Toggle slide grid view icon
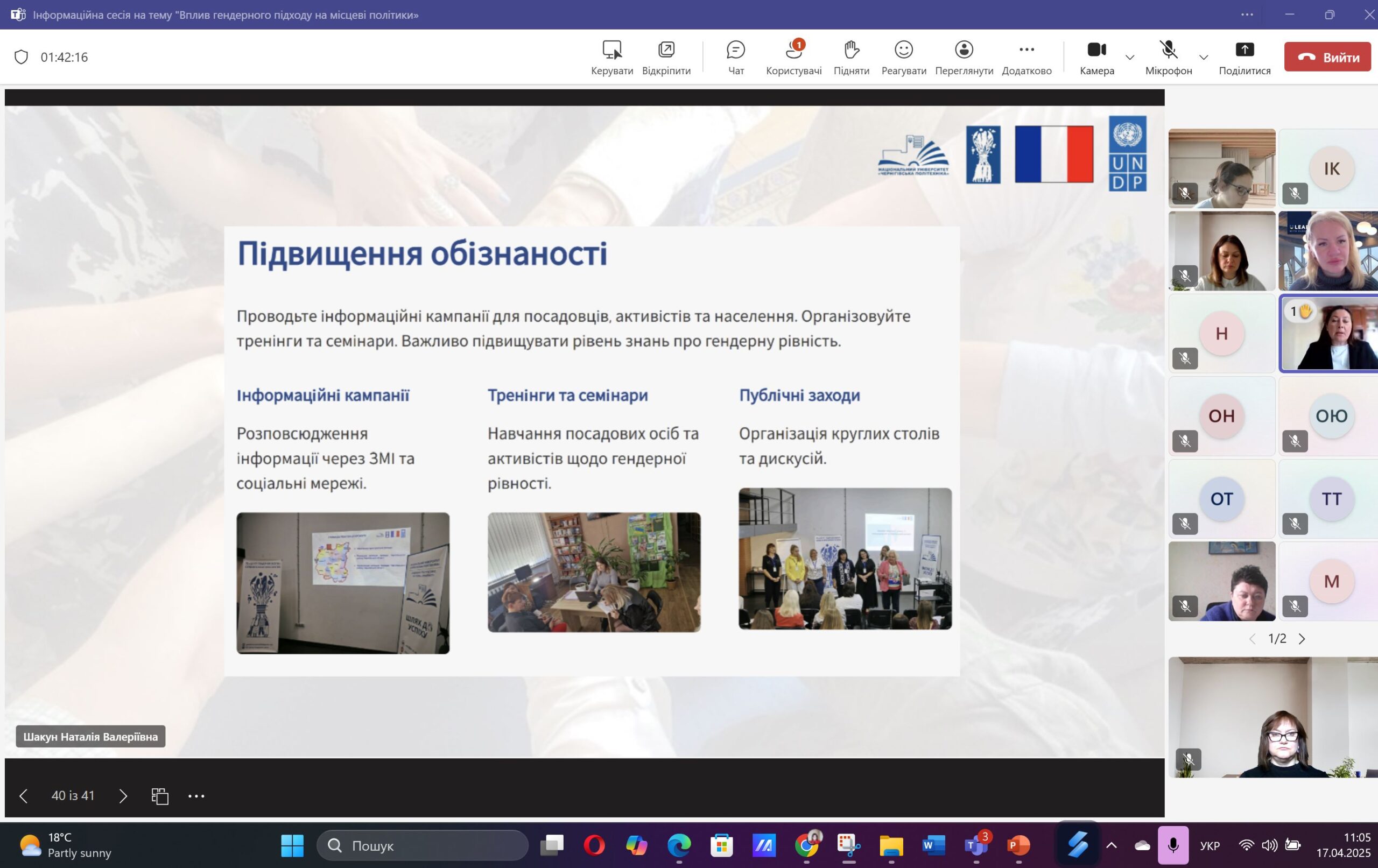The width and height of the screenshot is (1378, 868). [160, 796]
